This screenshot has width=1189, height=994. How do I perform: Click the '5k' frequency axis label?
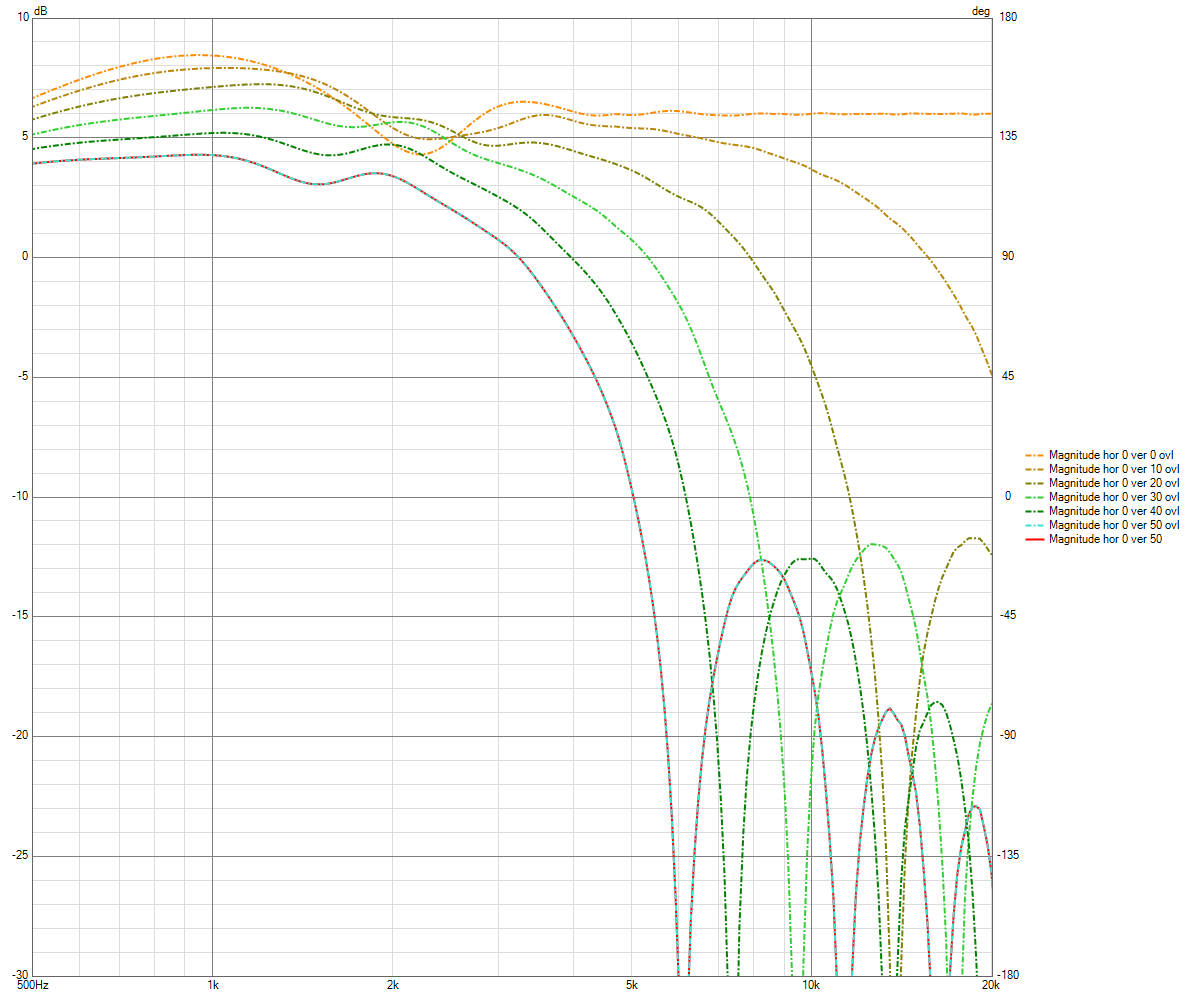pyautogui.click(x=632, y=986)
